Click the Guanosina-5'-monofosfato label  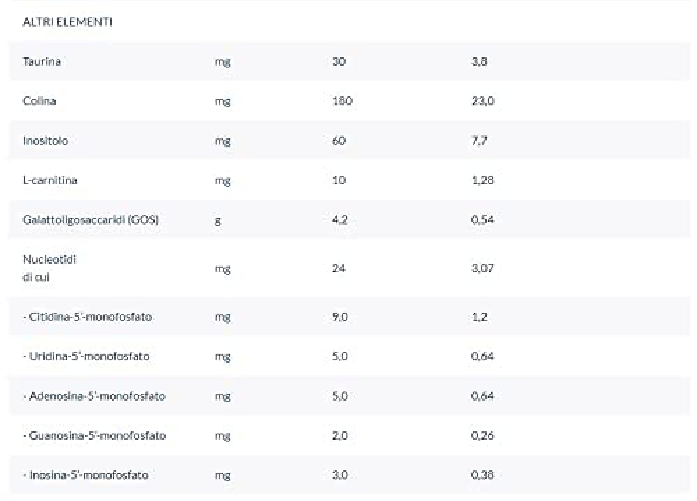click(x=94, y=435)
